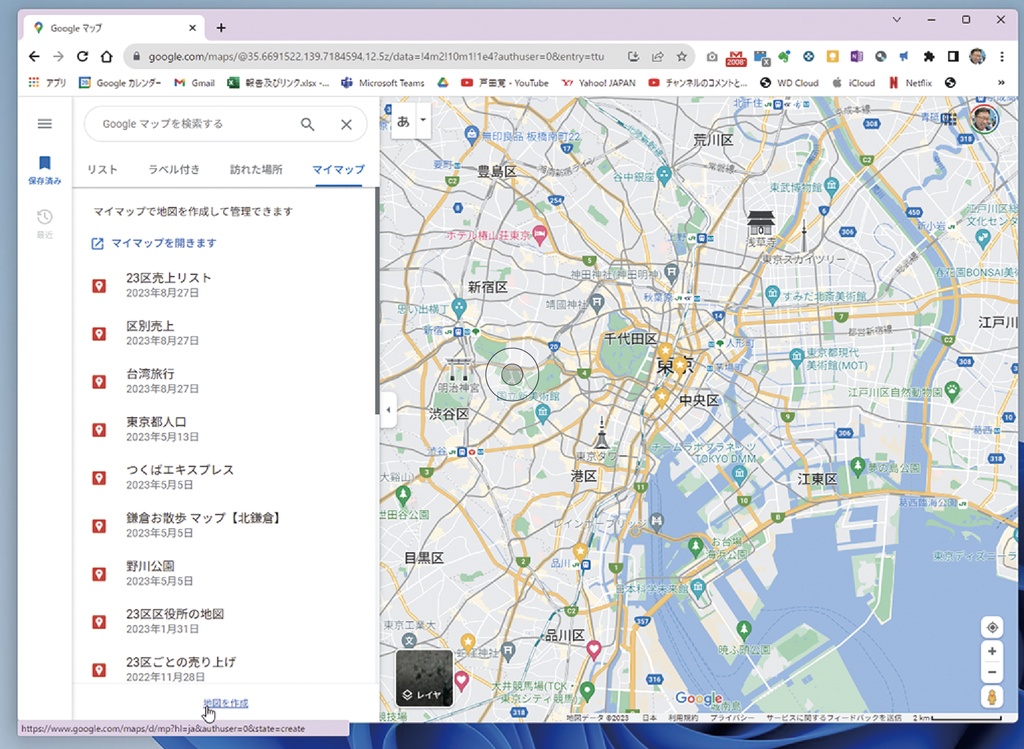Image resolution: width=1024 pixels, height=749 pixels.
Task: Zoom out with the minus button
Action: pos(992,673)
